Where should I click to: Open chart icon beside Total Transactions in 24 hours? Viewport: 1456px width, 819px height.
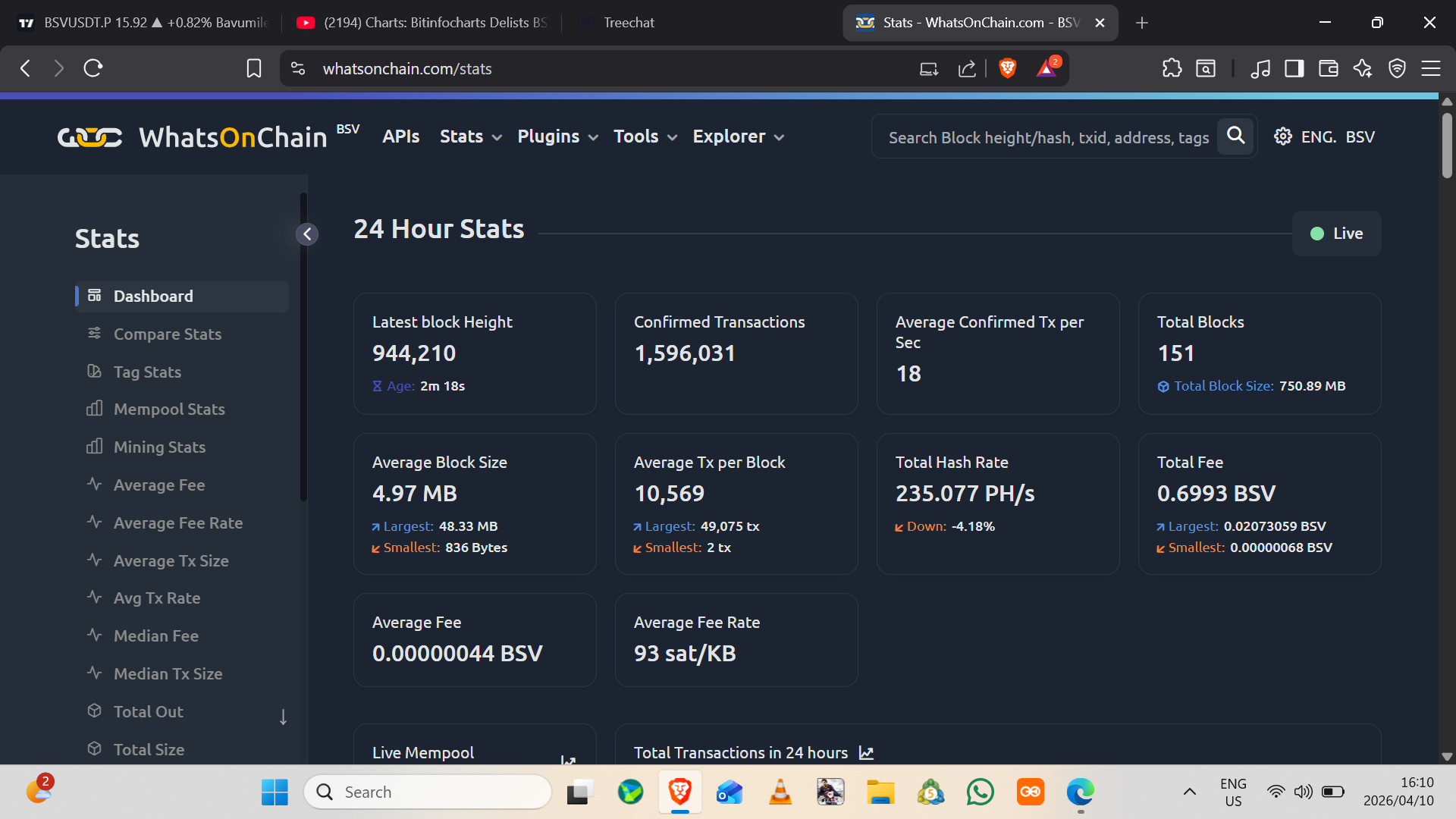[866, 753]
